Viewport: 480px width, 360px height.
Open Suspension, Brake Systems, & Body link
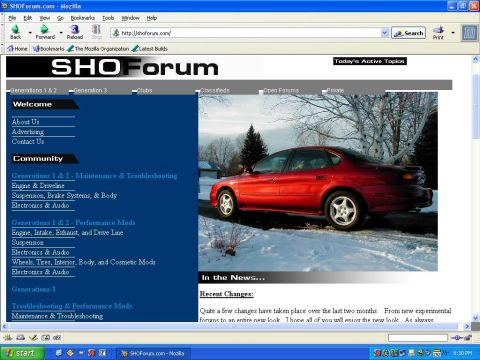point(64,195)
